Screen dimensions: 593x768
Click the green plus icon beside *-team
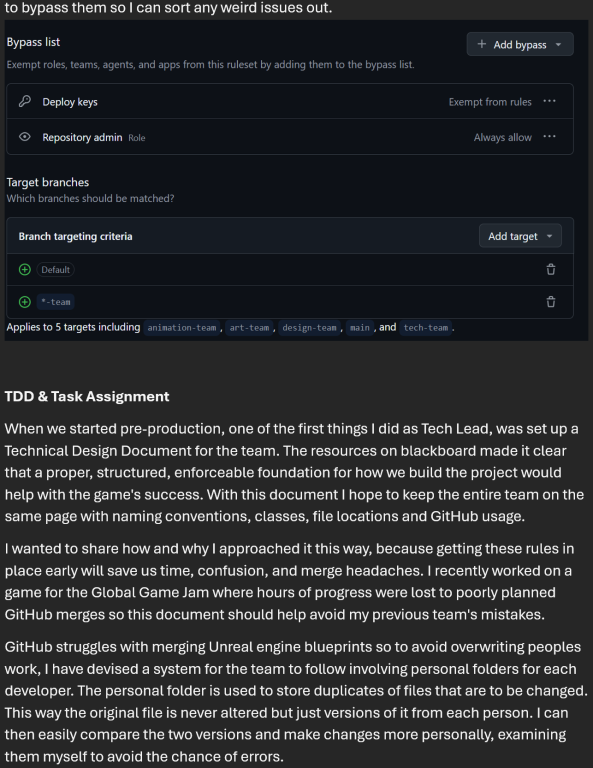click(x=24, y=302)
